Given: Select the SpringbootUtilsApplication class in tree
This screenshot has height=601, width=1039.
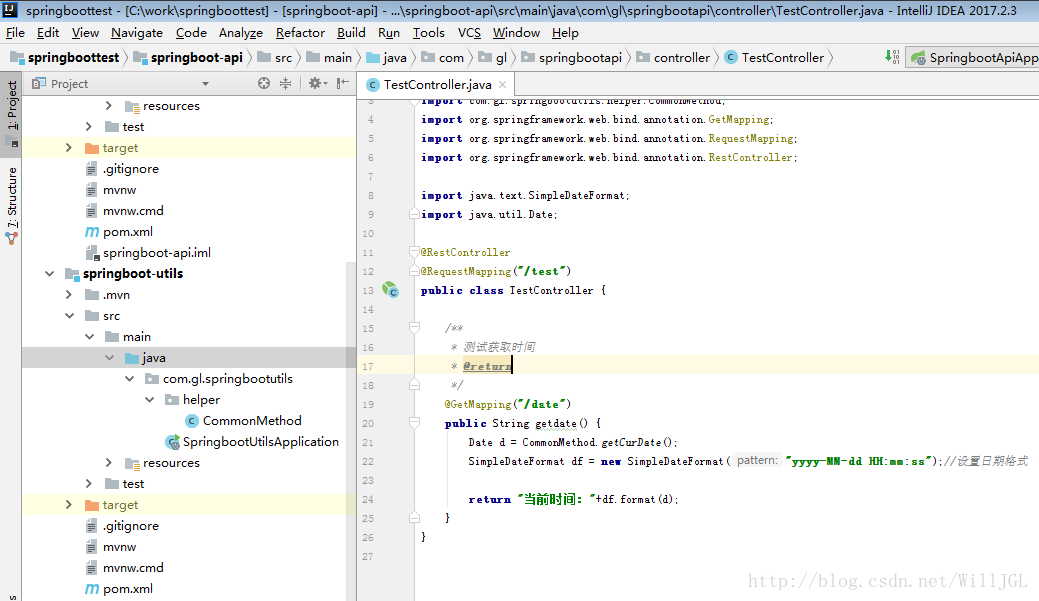Looking at the screenshot, I should tap(260, 442).
